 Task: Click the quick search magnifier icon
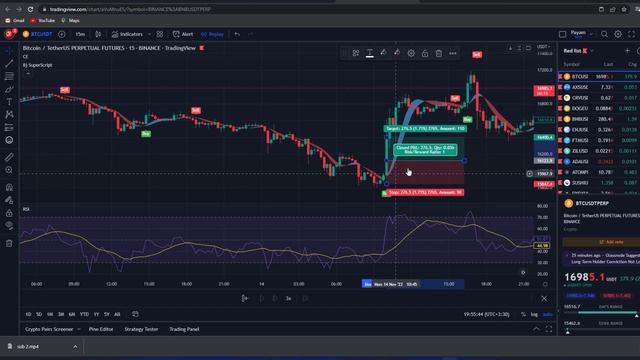coord(604,34)
